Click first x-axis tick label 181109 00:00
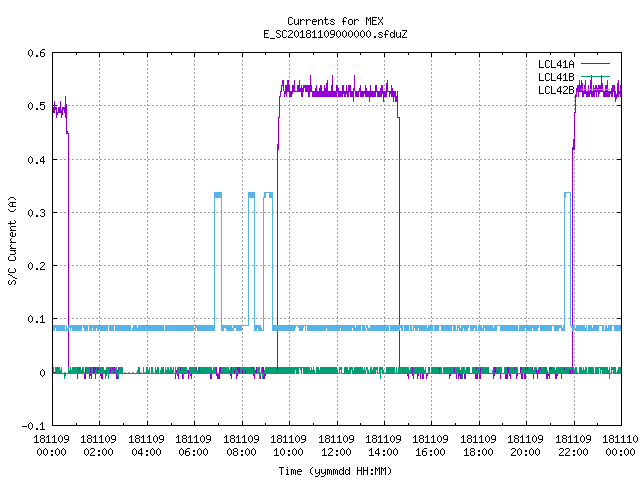The image size is (640, 480). [51, 446]
